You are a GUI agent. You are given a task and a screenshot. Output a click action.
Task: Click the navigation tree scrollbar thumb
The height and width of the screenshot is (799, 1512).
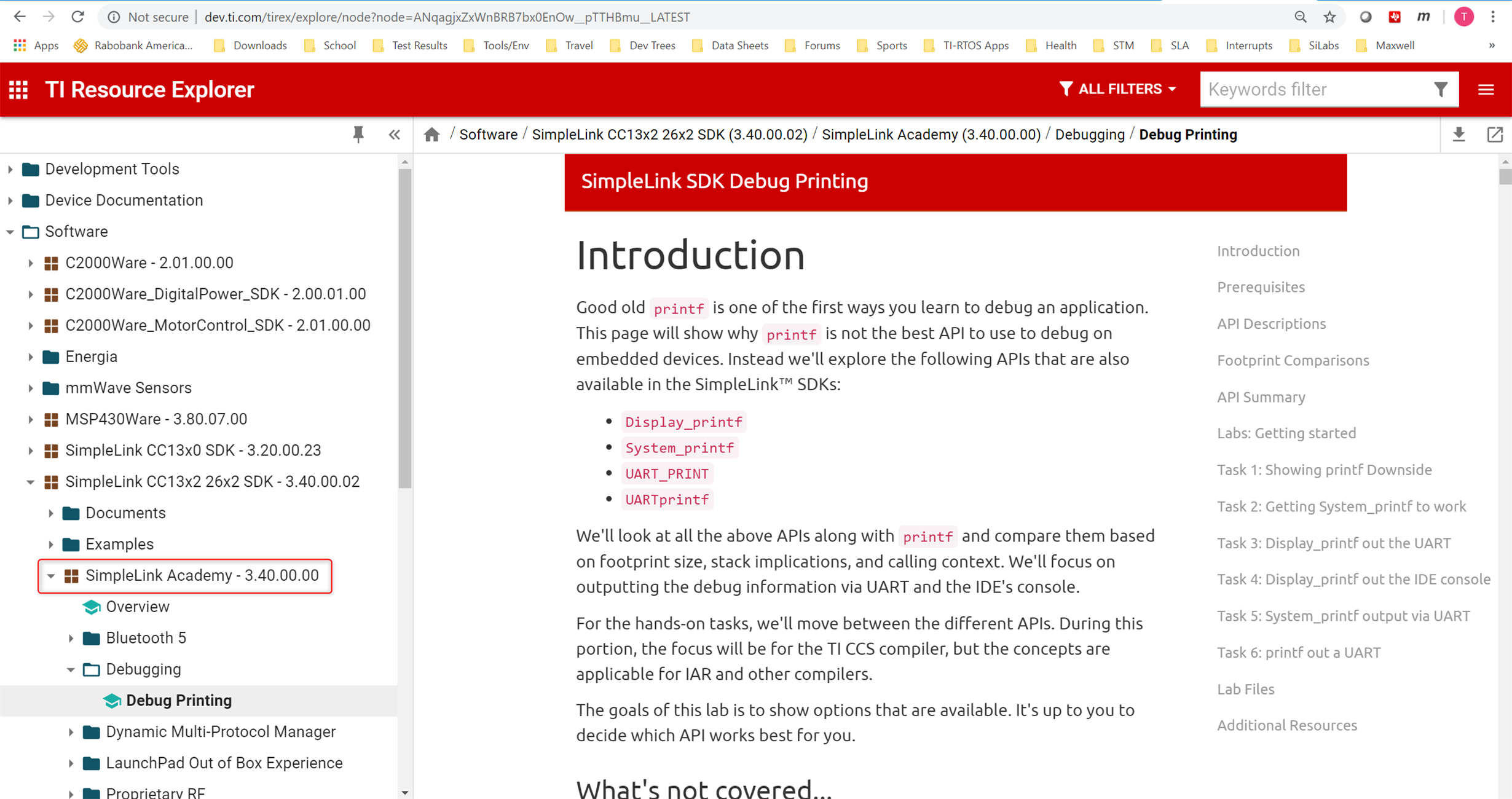[x=404, y=329]
